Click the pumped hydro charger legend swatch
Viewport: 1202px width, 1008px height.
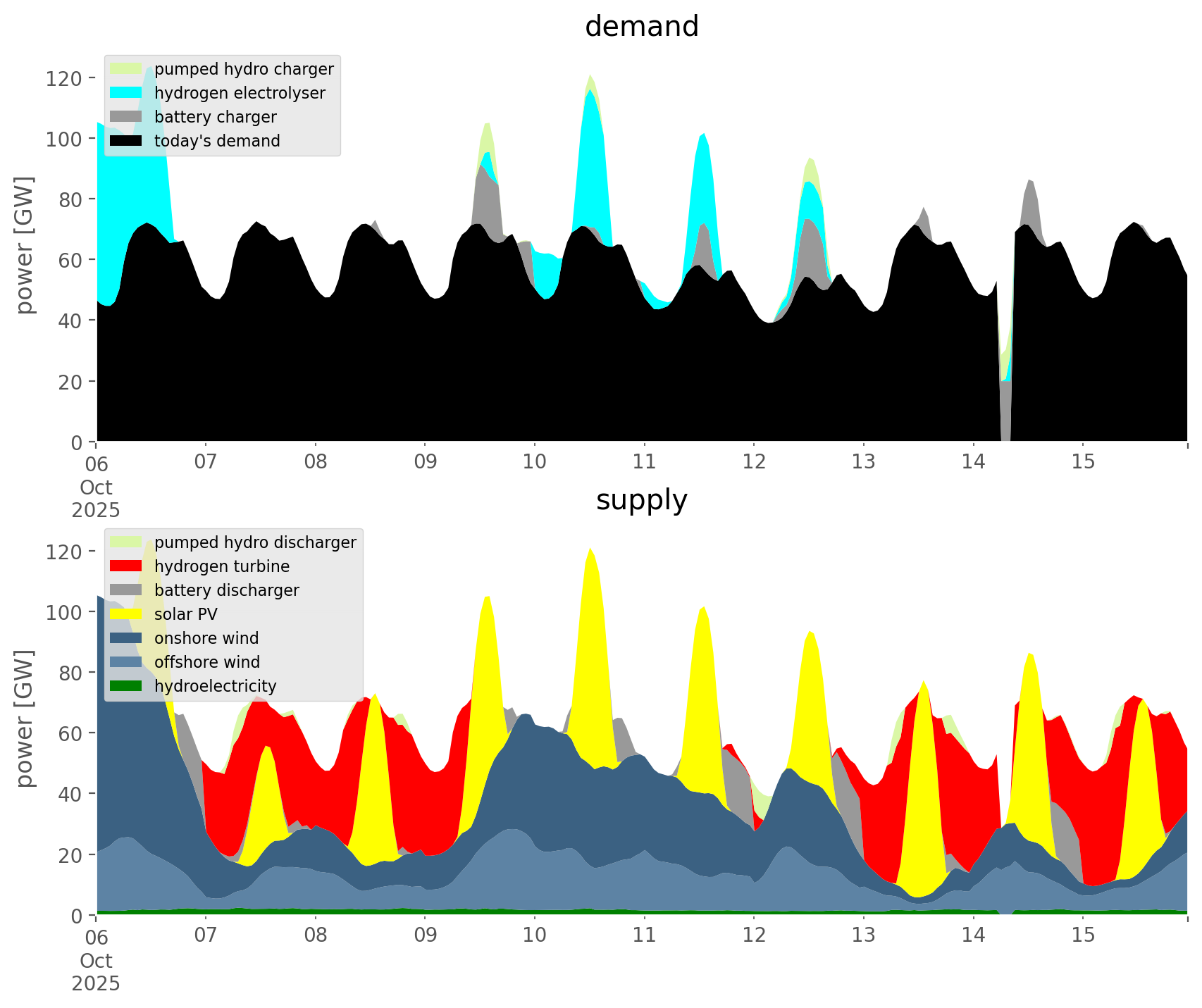point(126,69)
